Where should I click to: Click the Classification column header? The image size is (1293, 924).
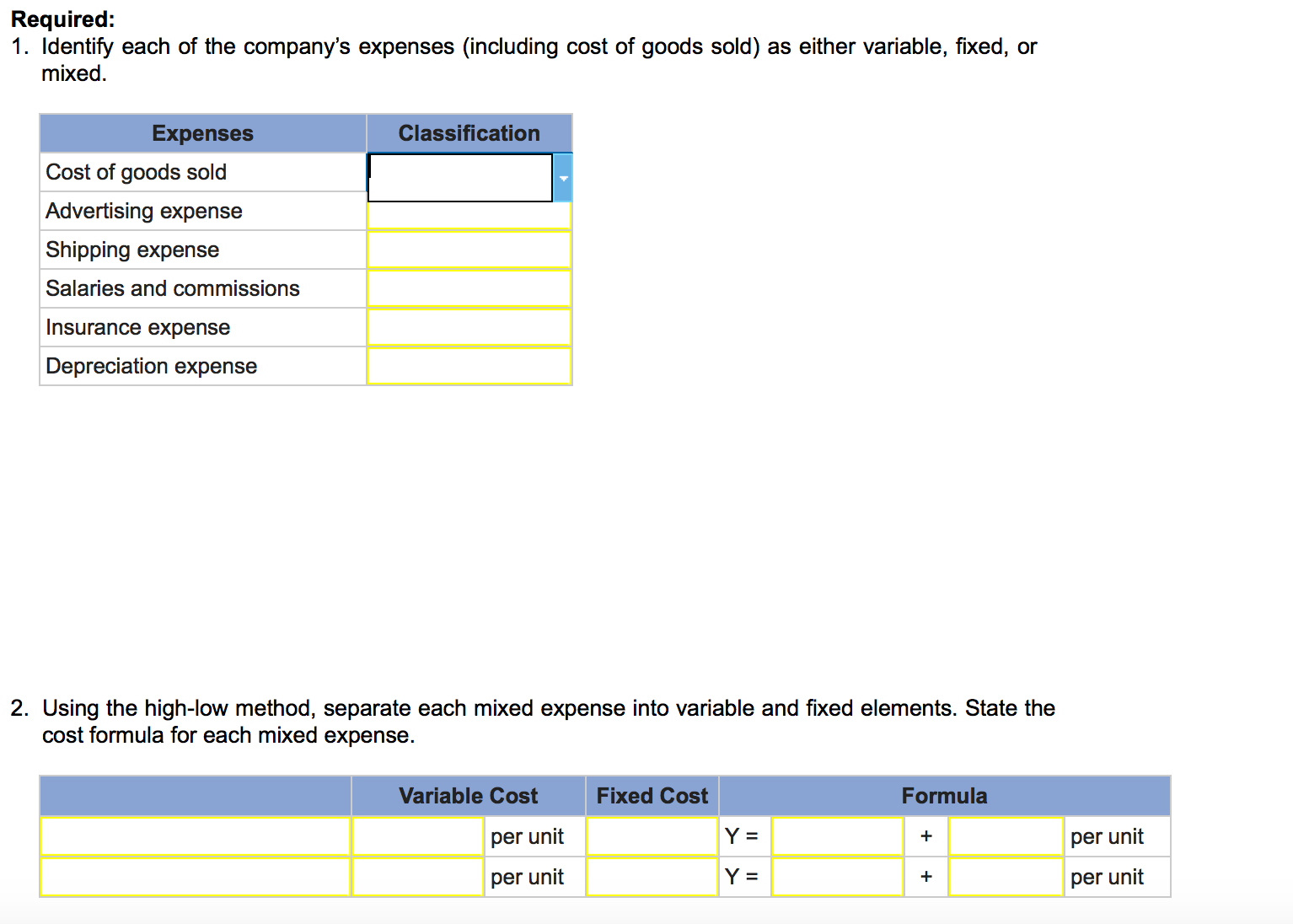click(469, 133)
